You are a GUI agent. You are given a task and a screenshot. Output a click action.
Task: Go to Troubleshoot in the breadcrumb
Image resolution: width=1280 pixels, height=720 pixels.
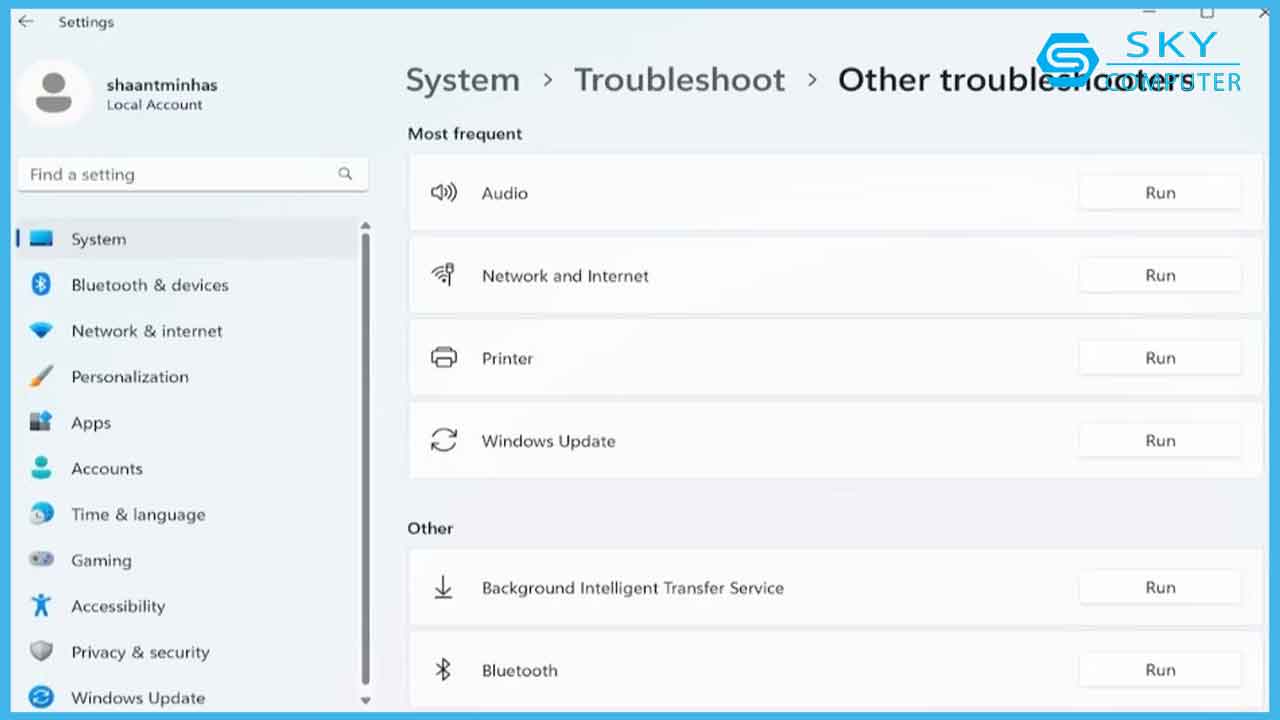click(x=680, y=80)
